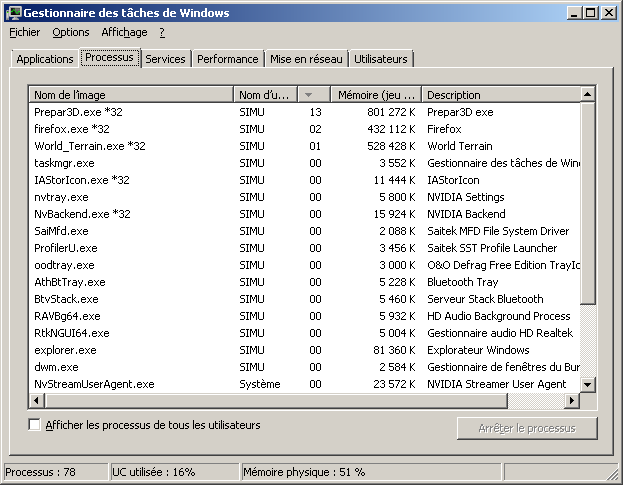Select the SaiMfd.exe process
The image size is (623, 485).
[x=305, y=231]
